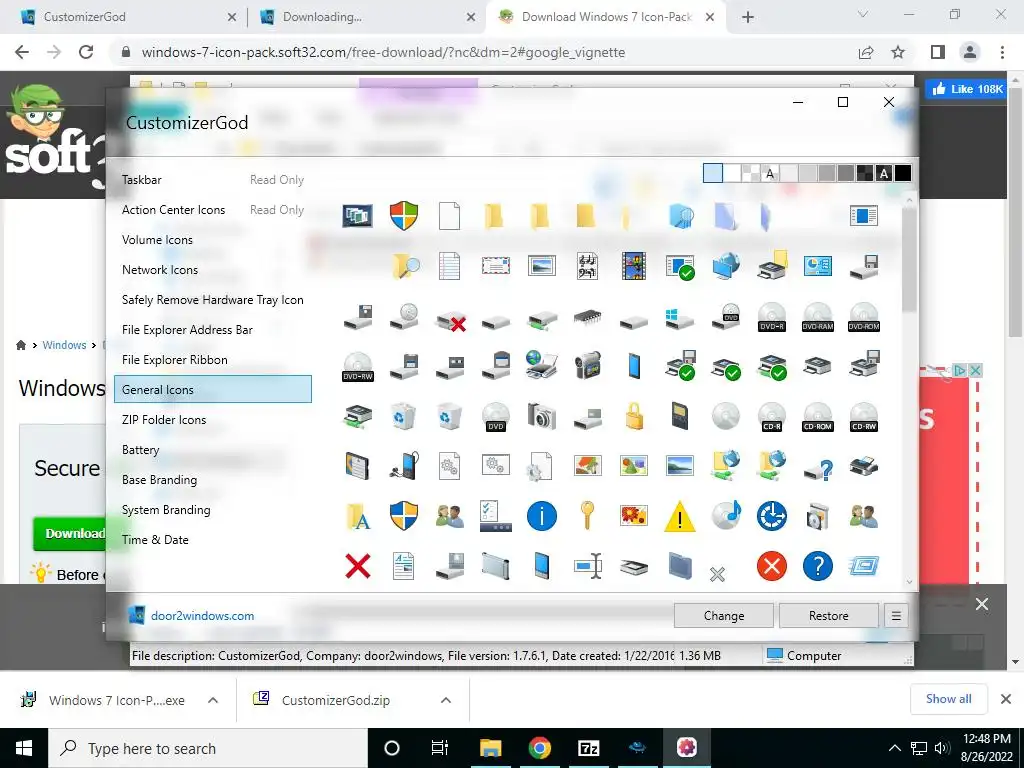
Task: Choose the memory chip icon
Action: [587, 317]
